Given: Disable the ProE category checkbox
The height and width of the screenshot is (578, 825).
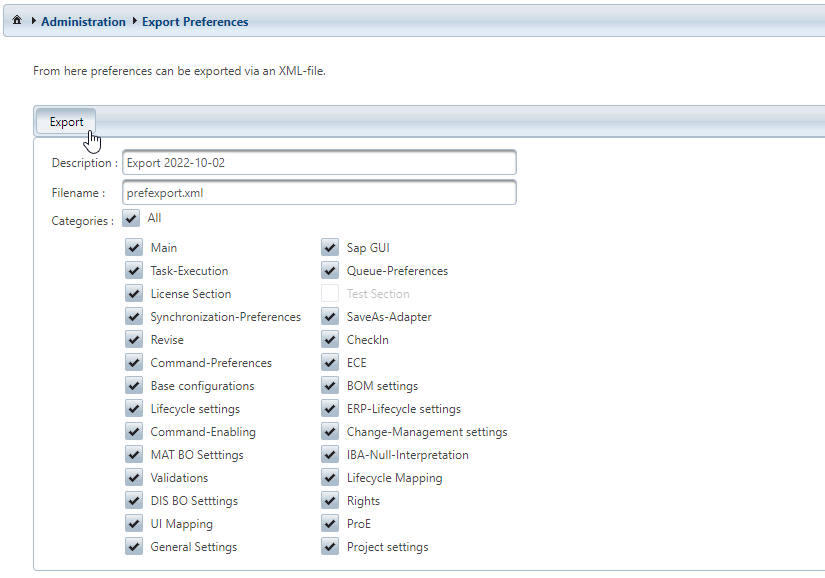Looking at the screenshot, I should point(330,523).
